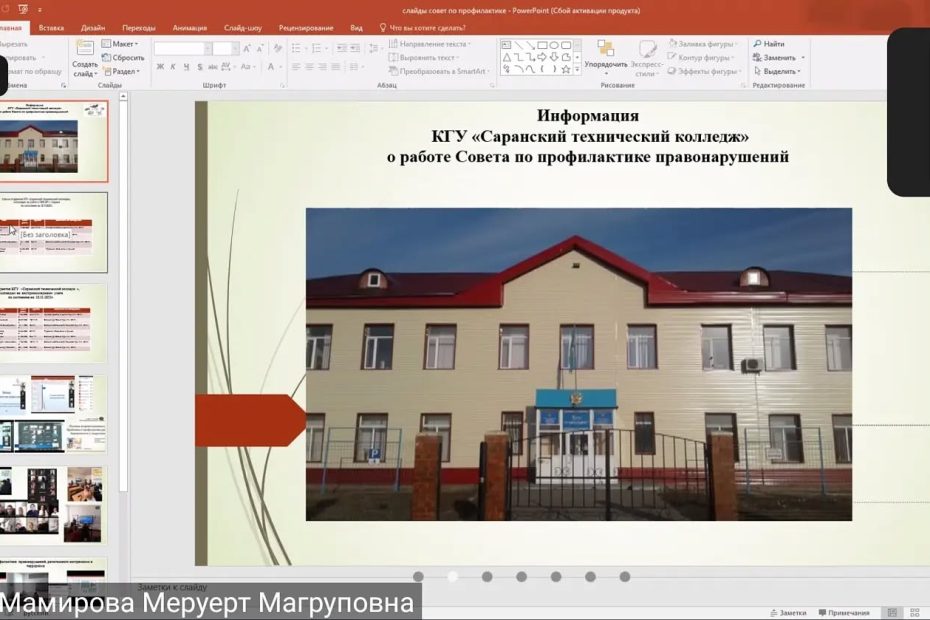Image resolution: width=930 pixels, height=620 pixels.
Task: Click the Создать слайд icon
Action: point(85,49)
